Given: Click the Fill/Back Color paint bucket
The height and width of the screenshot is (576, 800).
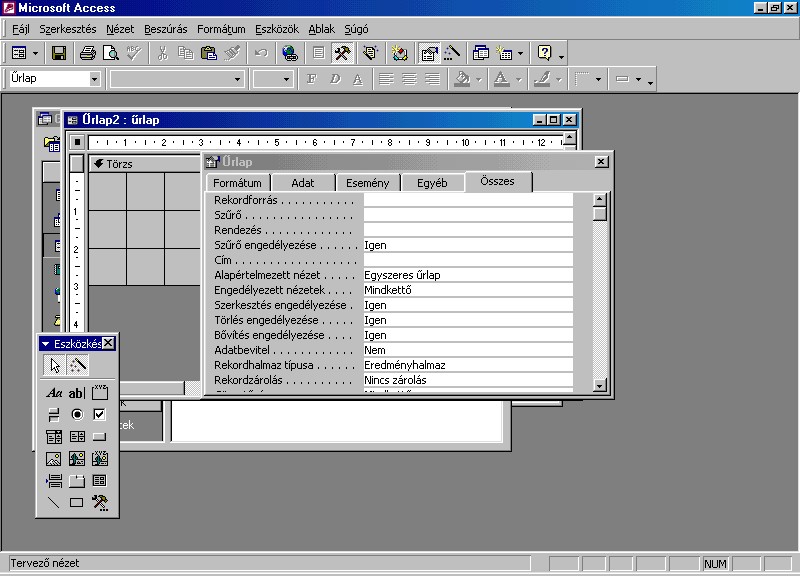Looking at the screenshot, I should pyautogui.click(x=461, y=79).
